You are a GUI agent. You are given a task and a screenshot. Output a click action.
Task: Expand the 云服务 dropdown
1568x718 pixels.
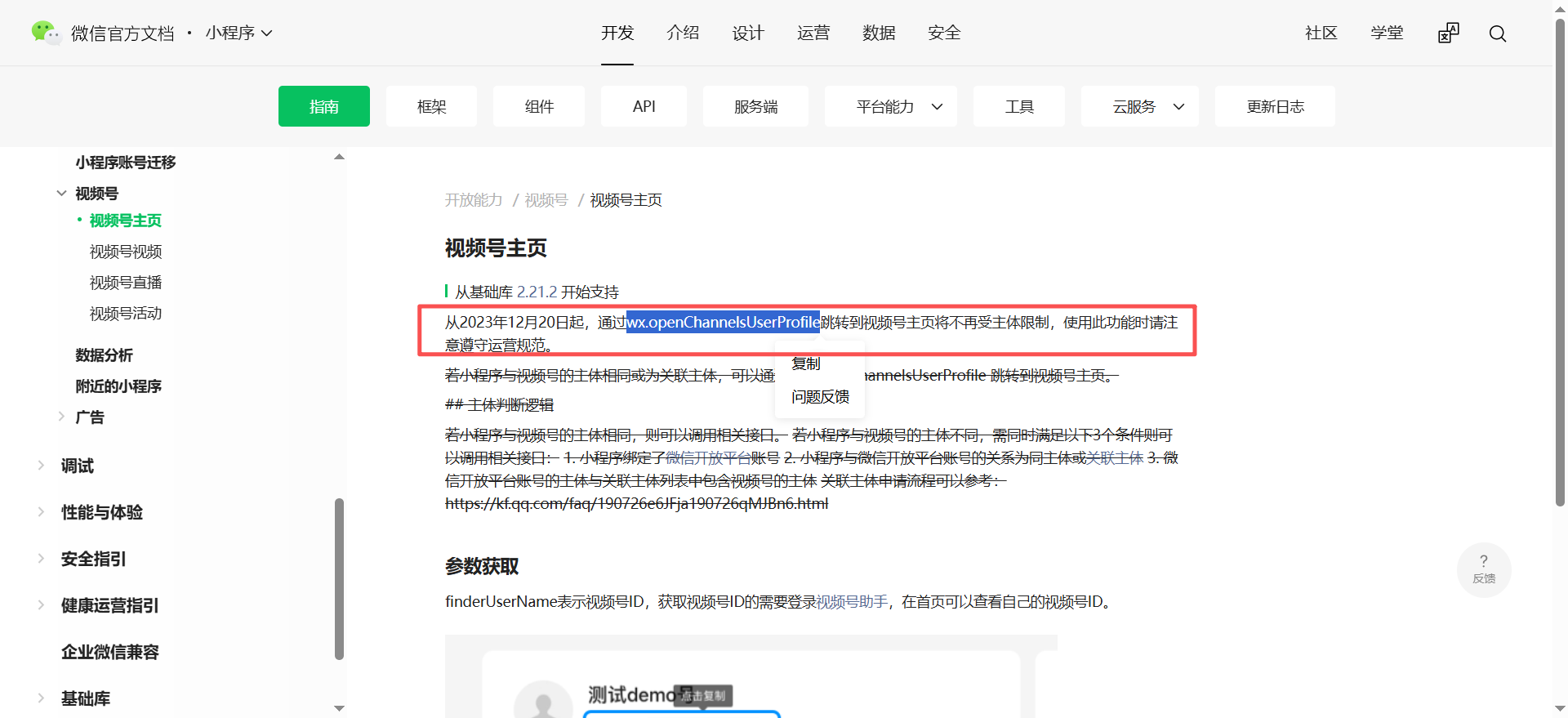point(1139,106)
